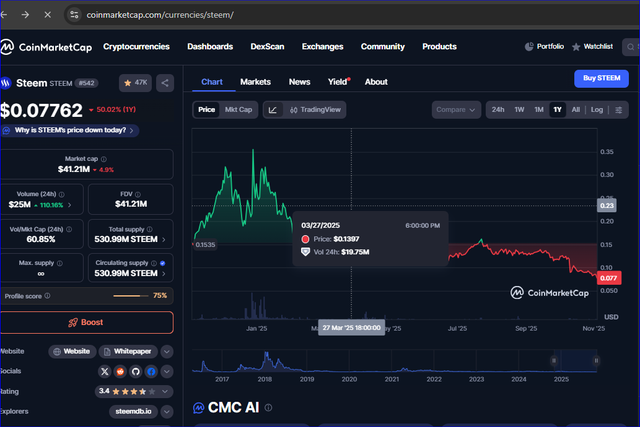The width and height of the screenshot is (640, 427).
Task: Open the Compare dropdown
Action: pyautogui.click(x=456, y=110)
